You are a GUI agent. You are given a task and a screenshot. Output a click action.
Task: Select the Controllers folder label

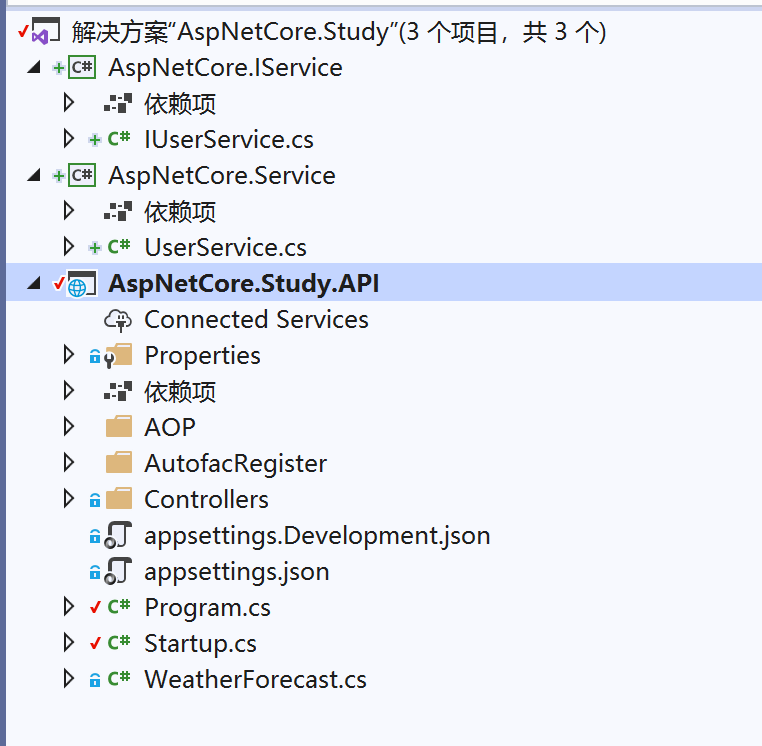(207, 500)
